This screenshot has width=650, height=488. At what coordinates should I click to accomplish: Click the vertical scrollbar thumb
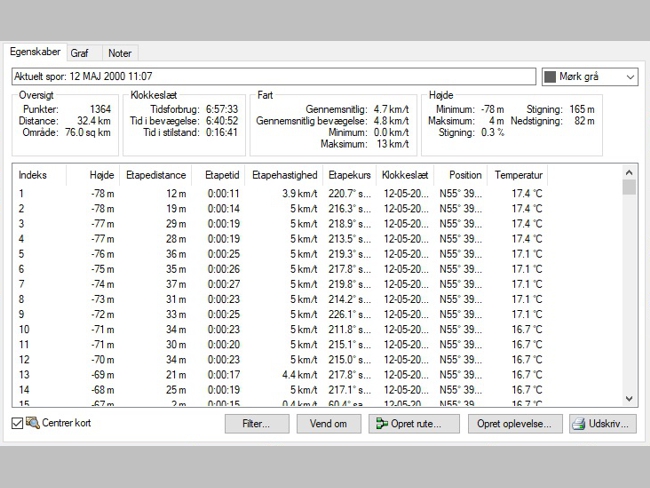point(629,187)
